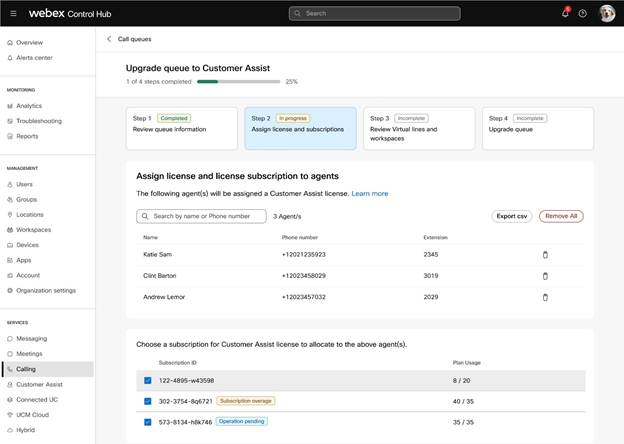Image resolution: width=624 pixels, height=444 pixels.
Task: Focus the top Search field
Action: click(x=374, y=14)
